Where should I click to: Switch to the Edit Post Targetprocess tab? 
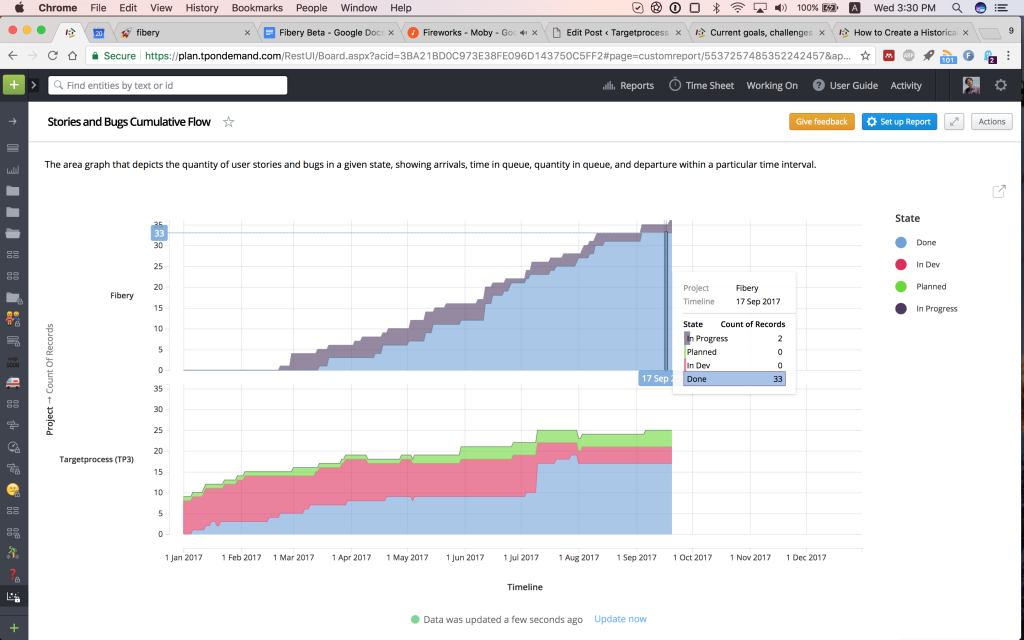click(x=616, y=32)
